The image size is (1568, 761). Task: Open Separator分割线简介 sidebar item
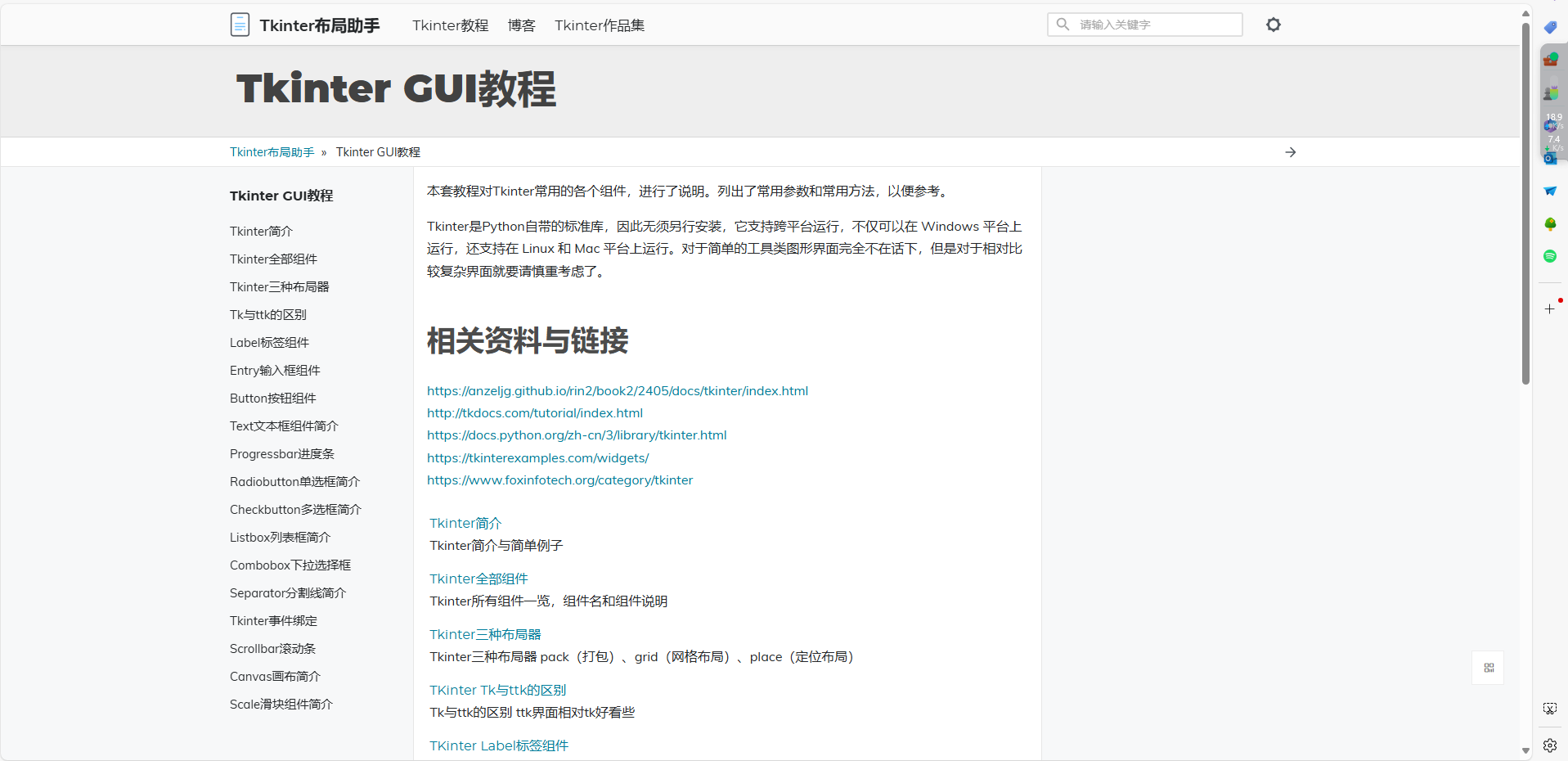[288, 593]
